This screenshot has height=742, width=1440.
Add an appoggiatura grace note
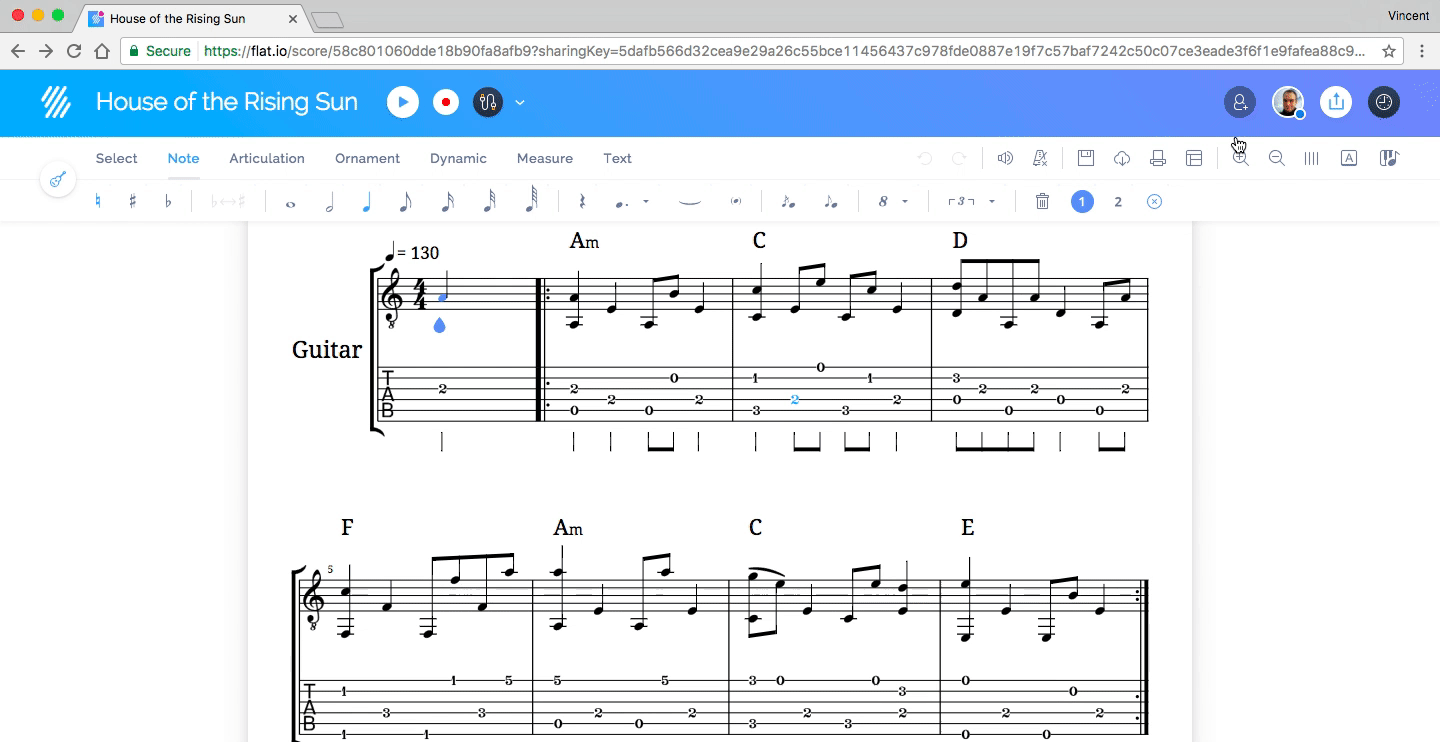[831, 201]
